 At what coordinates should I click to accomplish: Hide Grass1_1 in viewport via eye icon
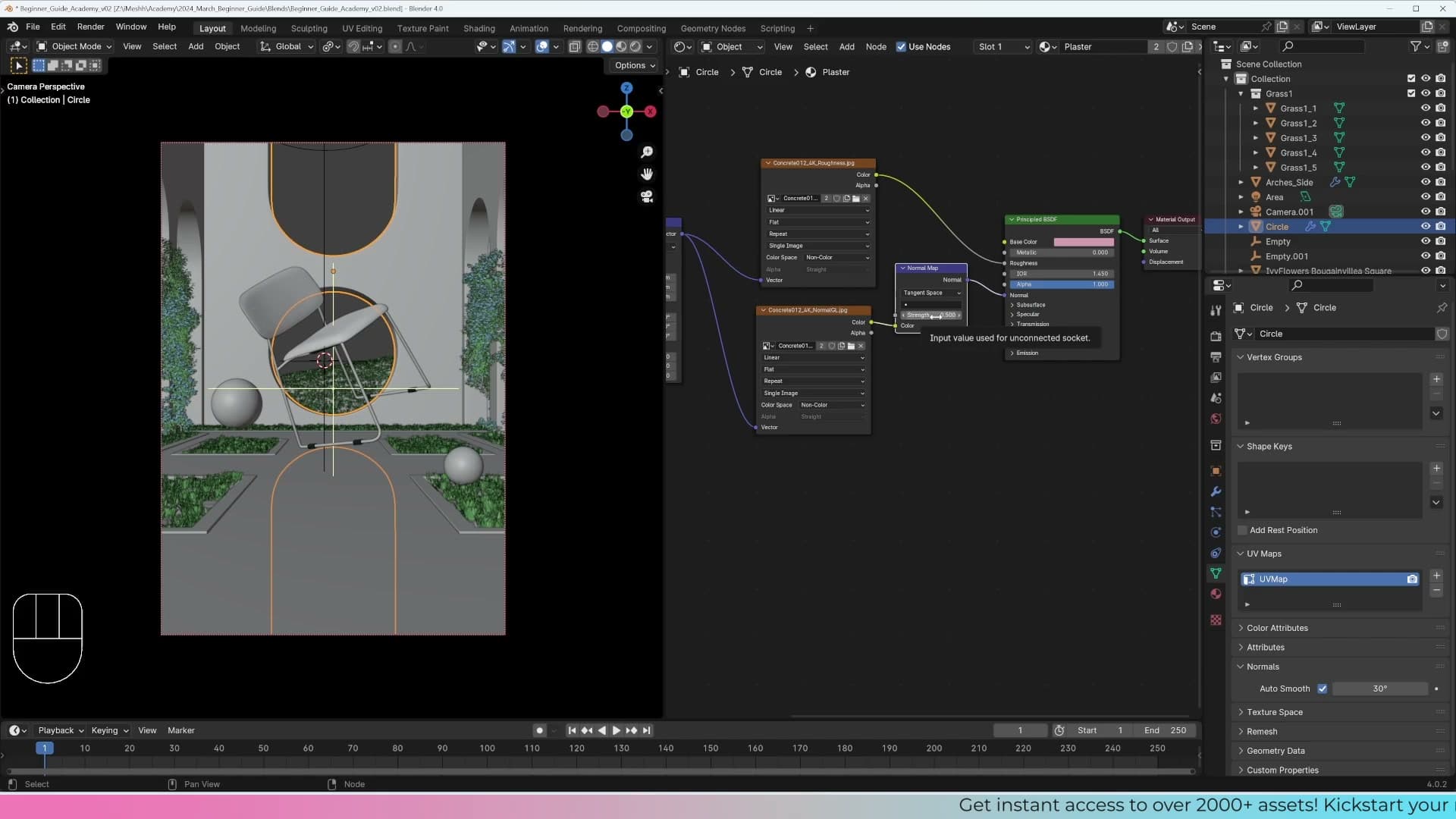click(1426, 108)
